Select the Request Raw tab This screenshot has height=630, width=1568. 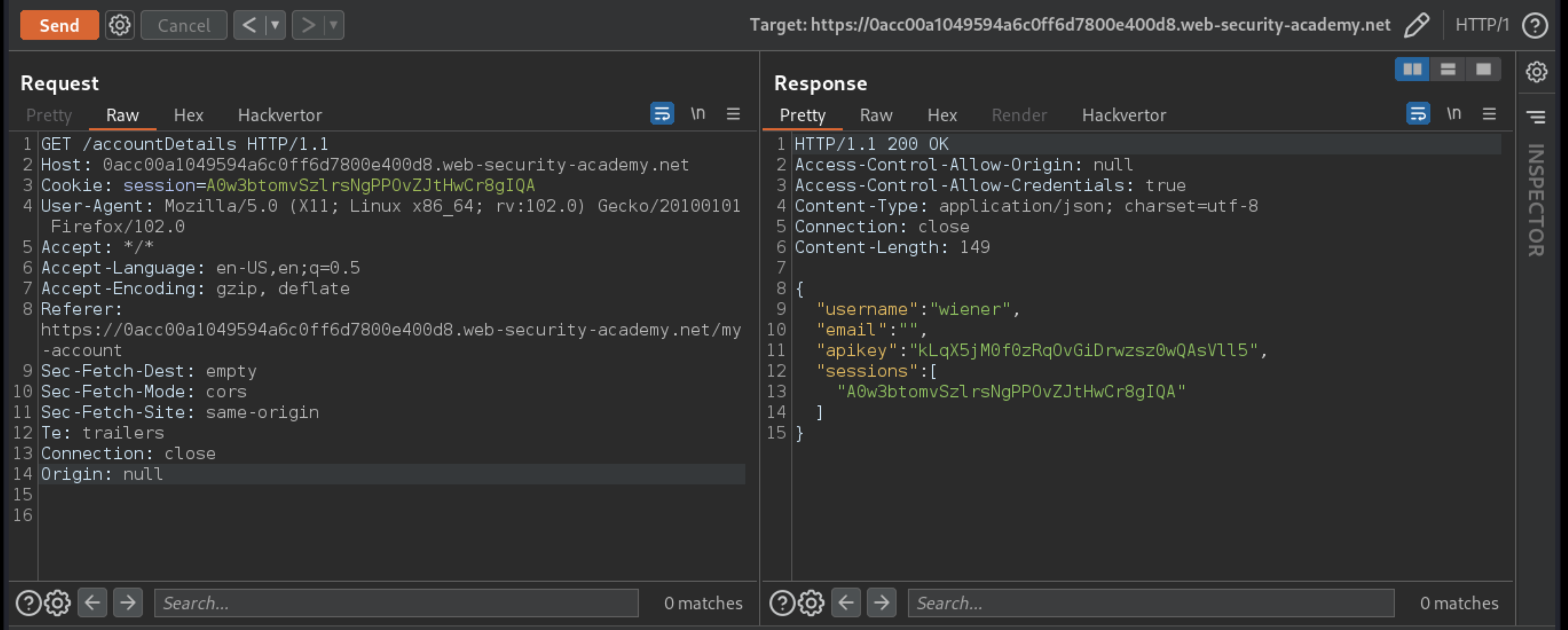[x=122, y=115]
